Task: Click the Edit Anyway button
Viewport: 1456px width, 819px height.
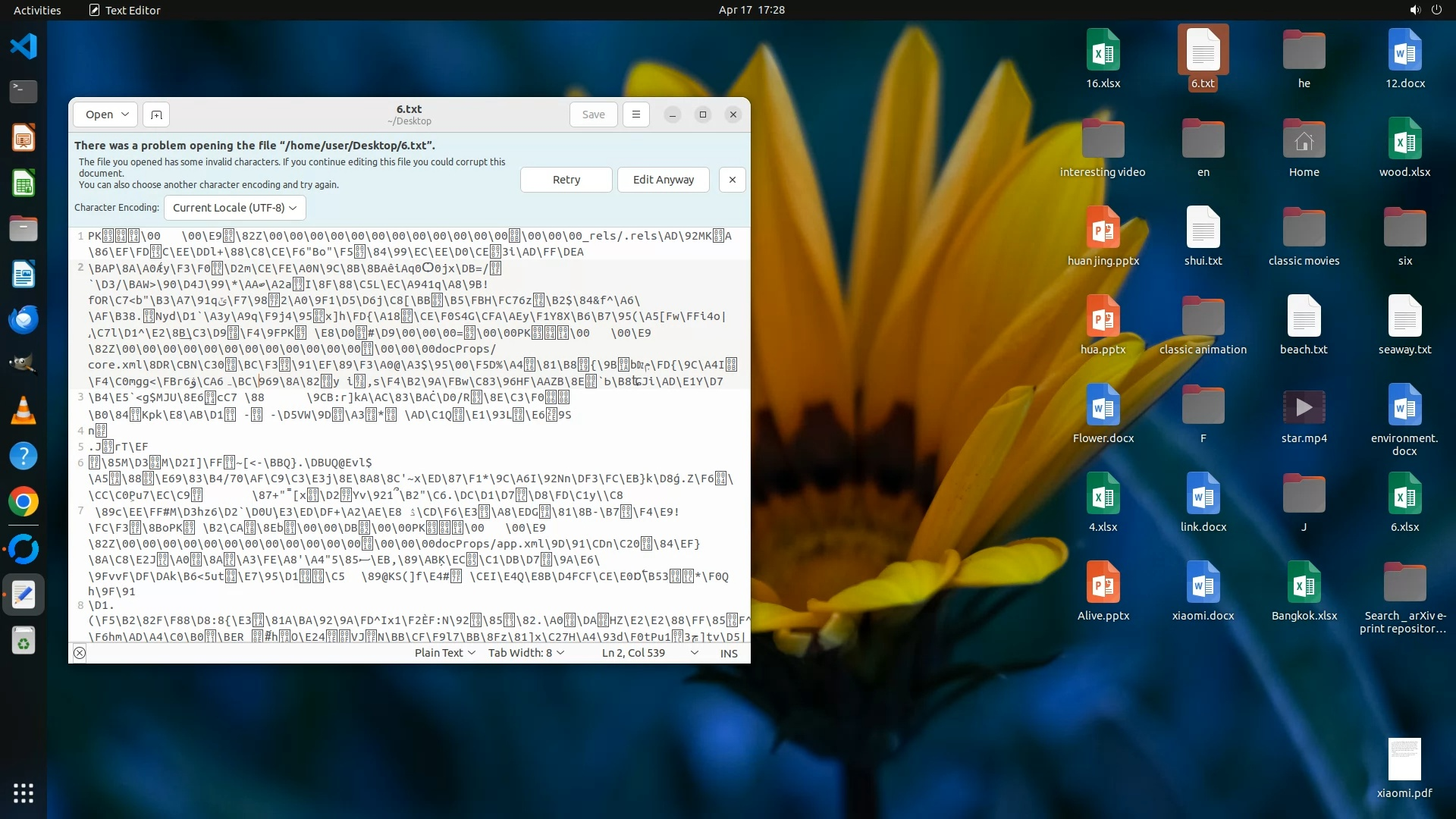Action: (663, 180)
